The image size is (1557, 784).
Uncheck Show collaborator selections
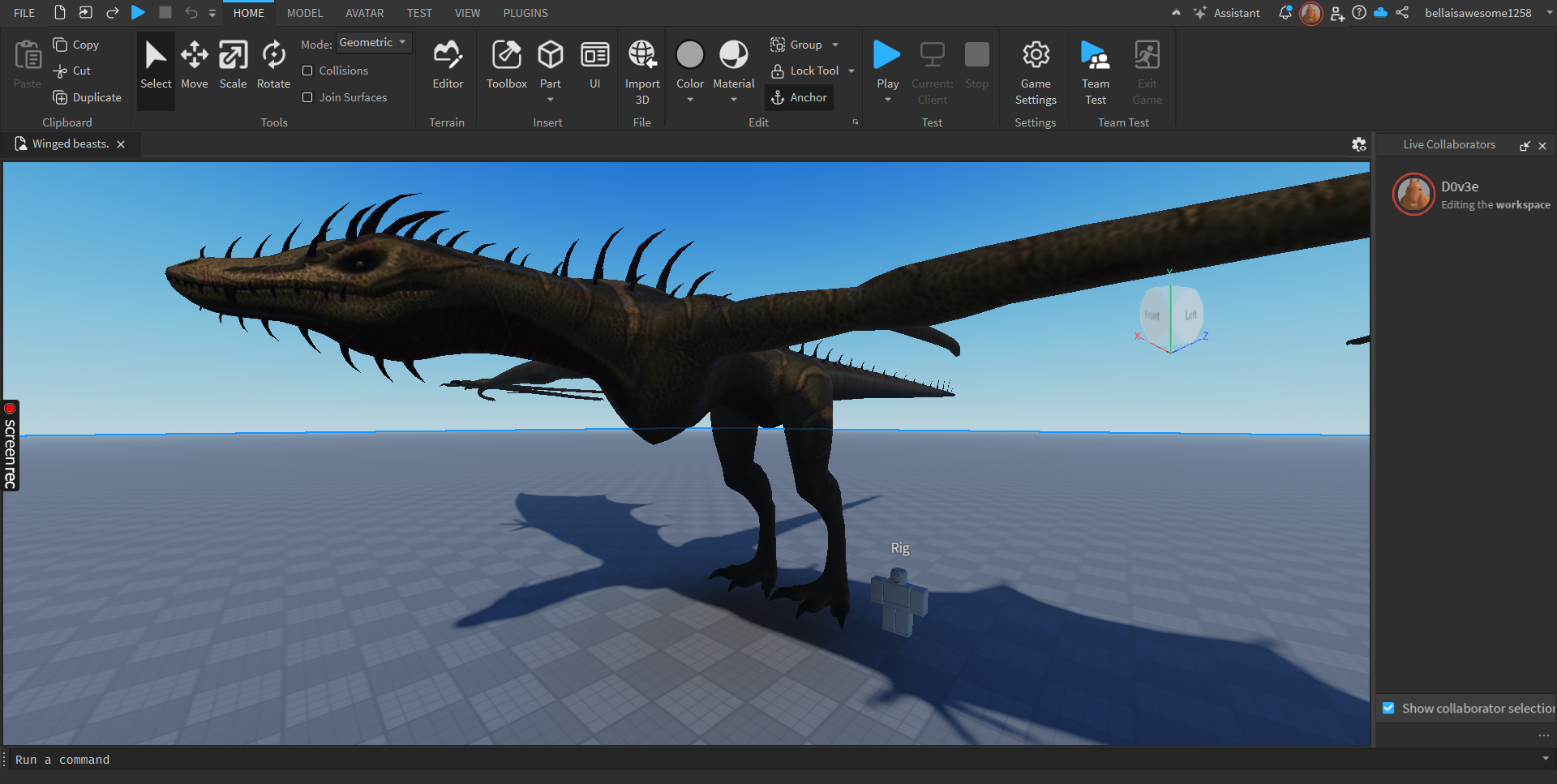pos(1389,708)
